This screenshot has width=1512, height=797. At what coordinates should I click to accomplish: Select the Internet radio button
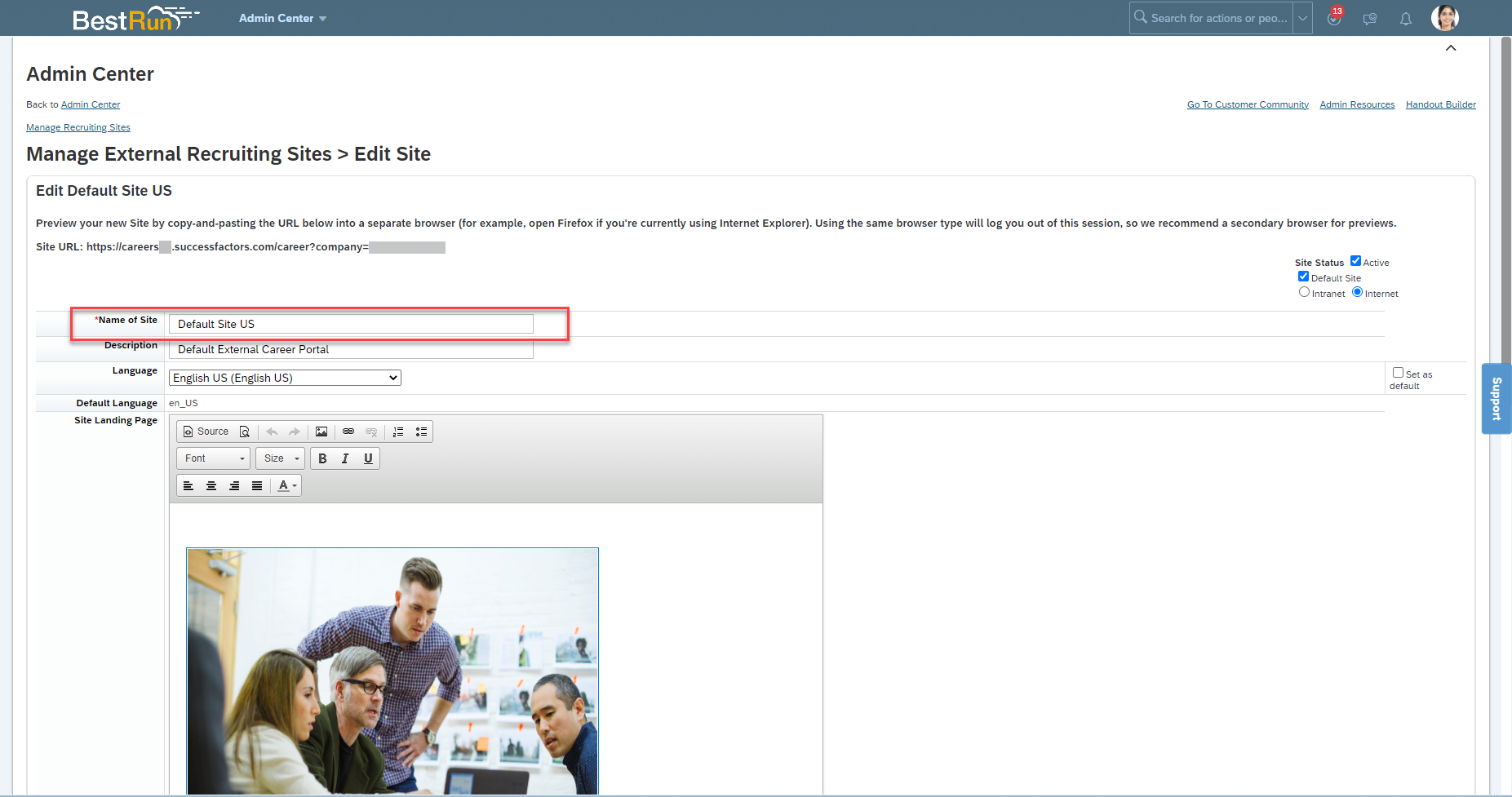tap(1357, 292)
